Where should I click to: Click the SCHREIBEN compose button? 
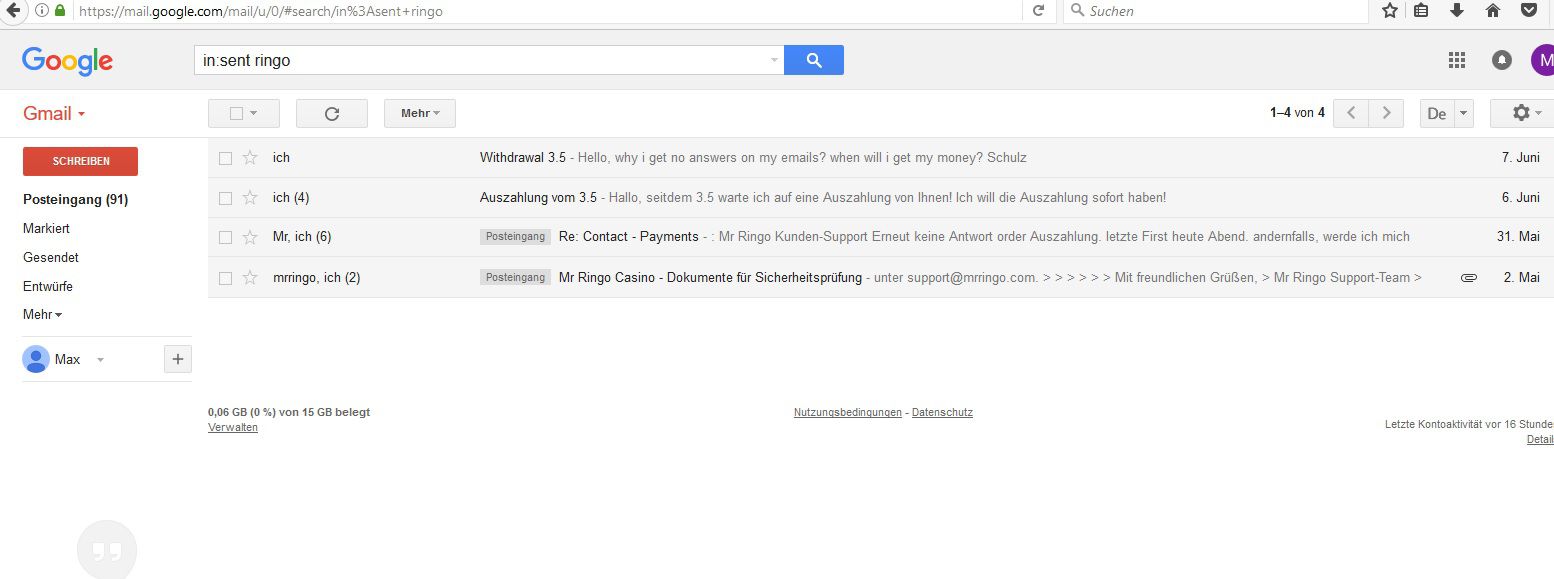[x=80, y=161]
